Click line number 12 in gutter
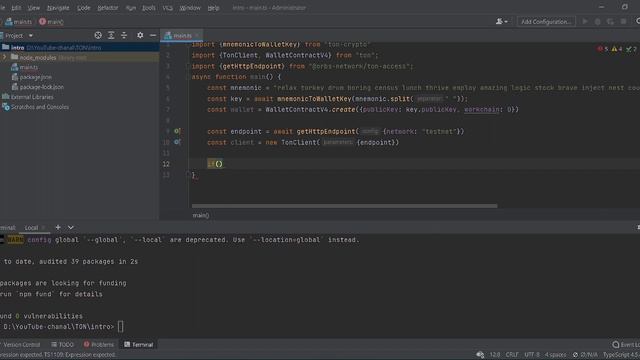This screenshot has height=360, width=640. [166, 164]
